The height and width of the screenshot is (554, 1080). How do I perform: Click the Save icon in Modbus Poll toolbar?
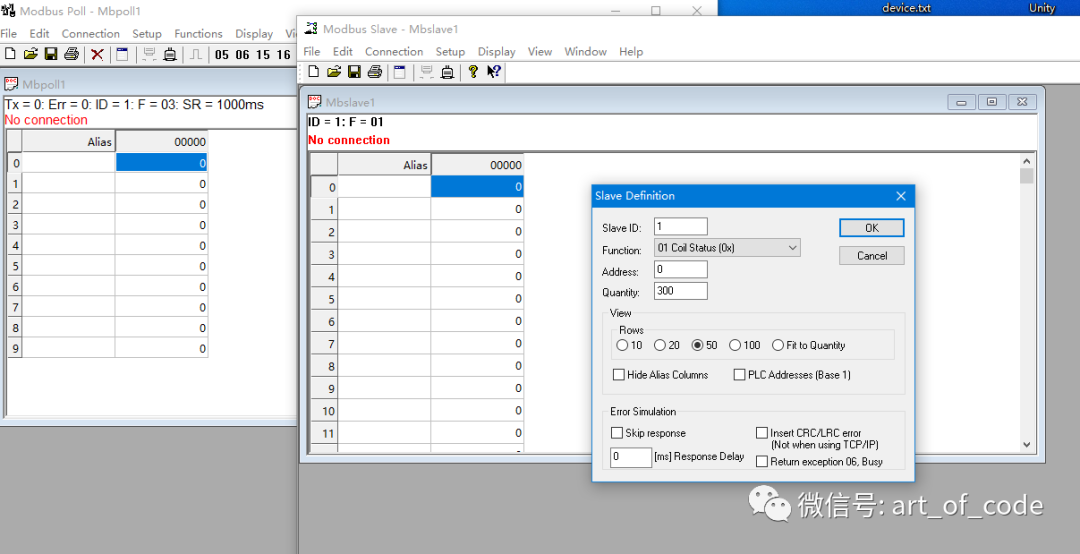pyautogui.click(x=50, y=54)
